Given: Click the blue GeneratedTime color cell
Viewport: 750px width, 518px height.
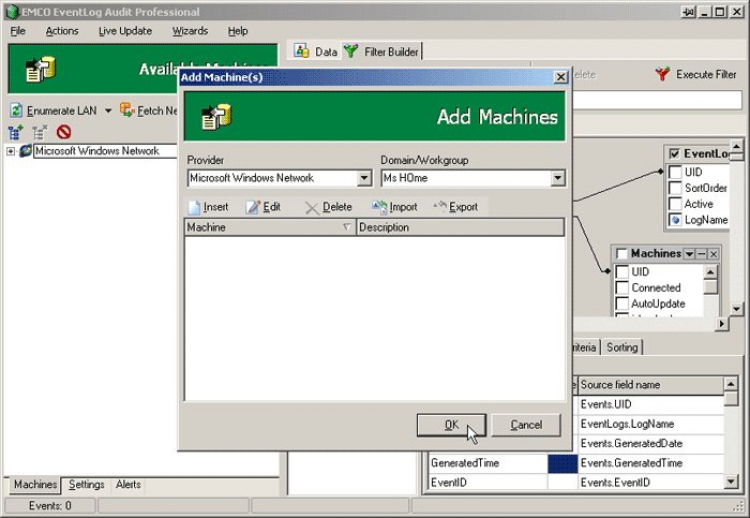Looking at the screenshot, I should tap(562, 463).
